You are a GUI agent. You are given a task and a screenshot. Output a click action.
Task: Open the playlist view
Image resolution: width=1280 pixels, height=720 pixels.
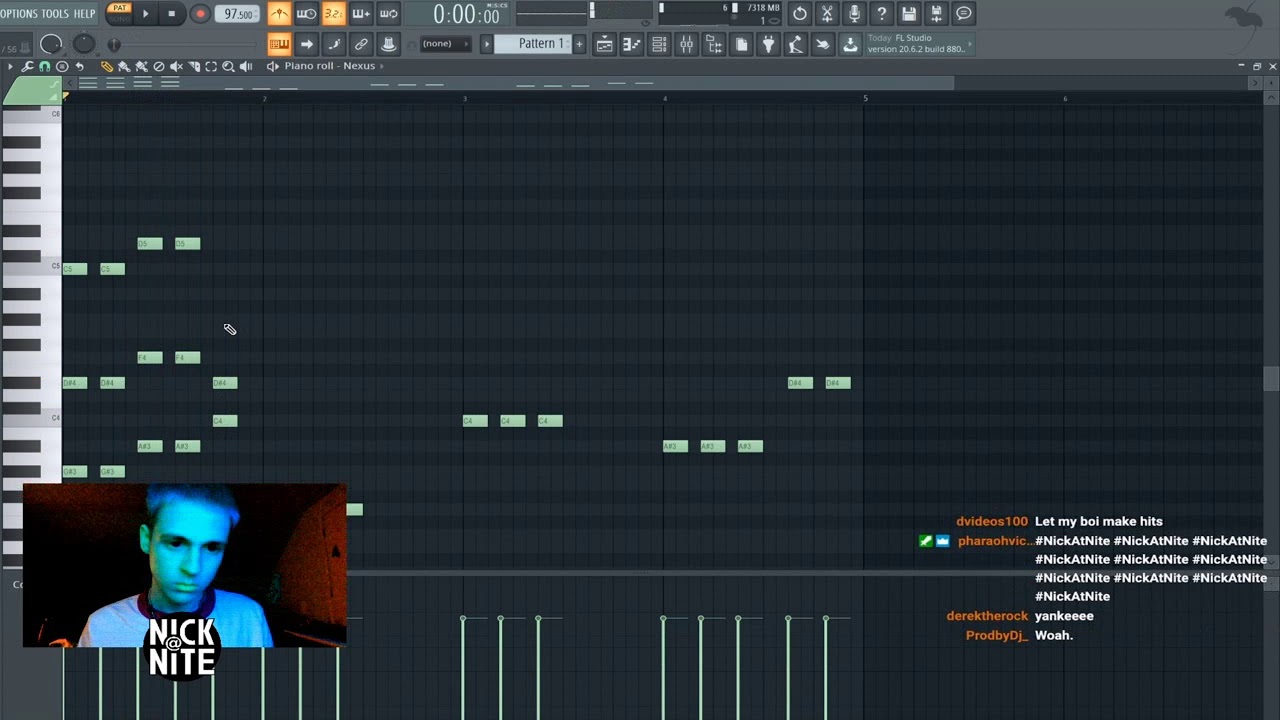[605, 44]
